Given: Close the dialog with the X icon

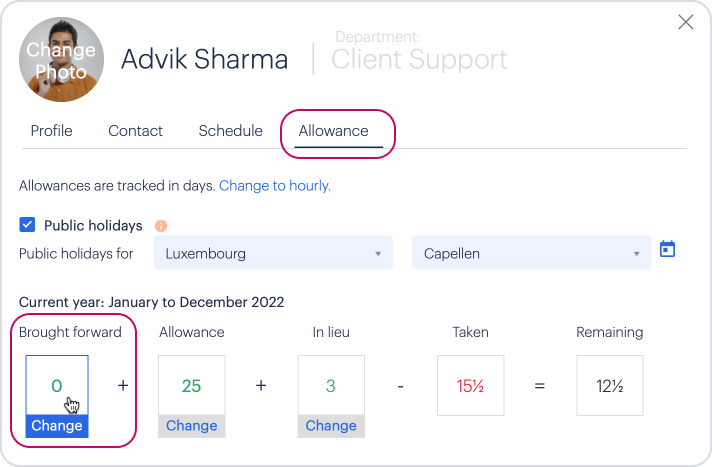Looking at the screenshot, I should [x=686, y=22].
